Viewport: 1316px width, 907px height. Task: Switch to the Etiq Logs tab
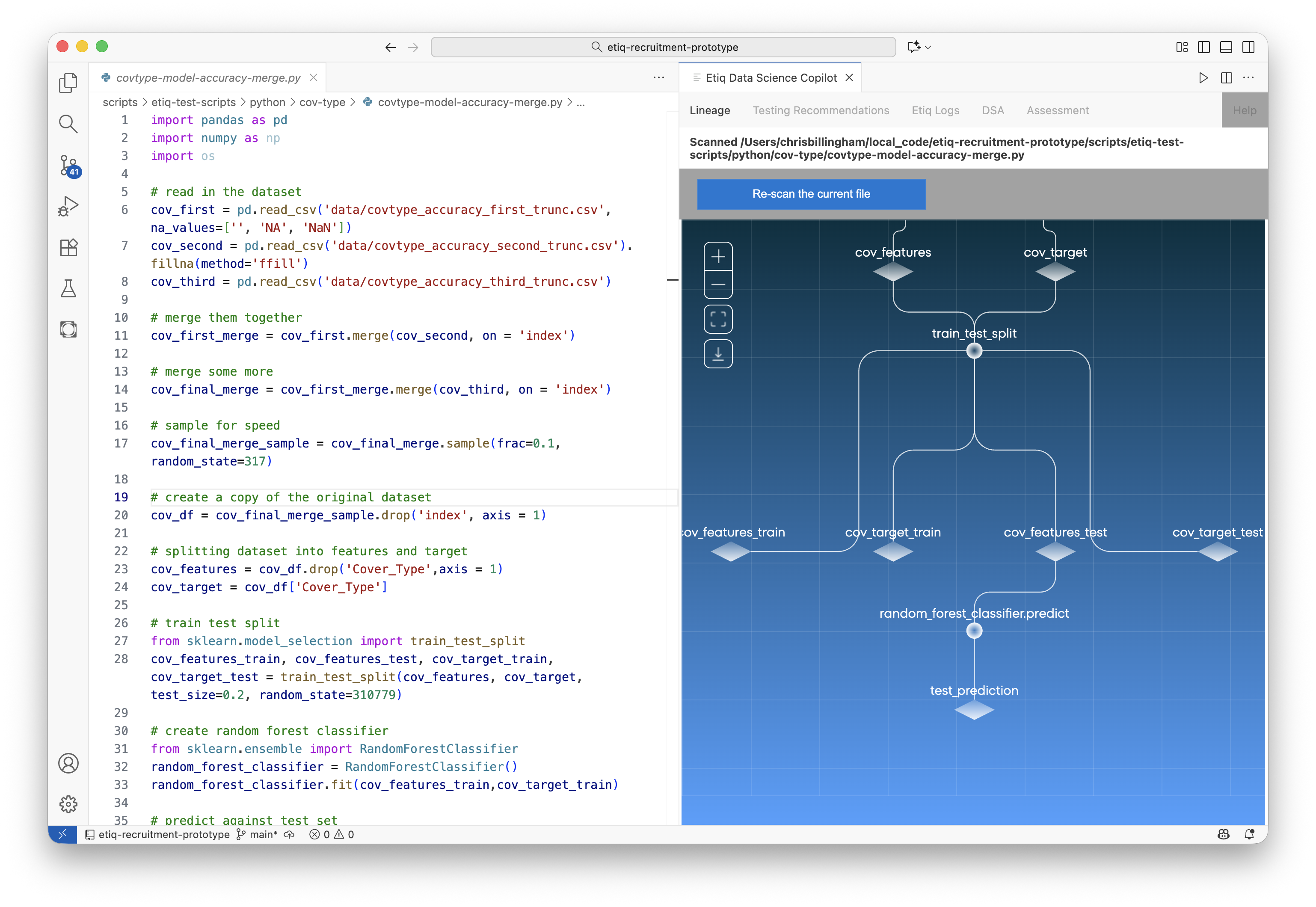tap(935, 110)
